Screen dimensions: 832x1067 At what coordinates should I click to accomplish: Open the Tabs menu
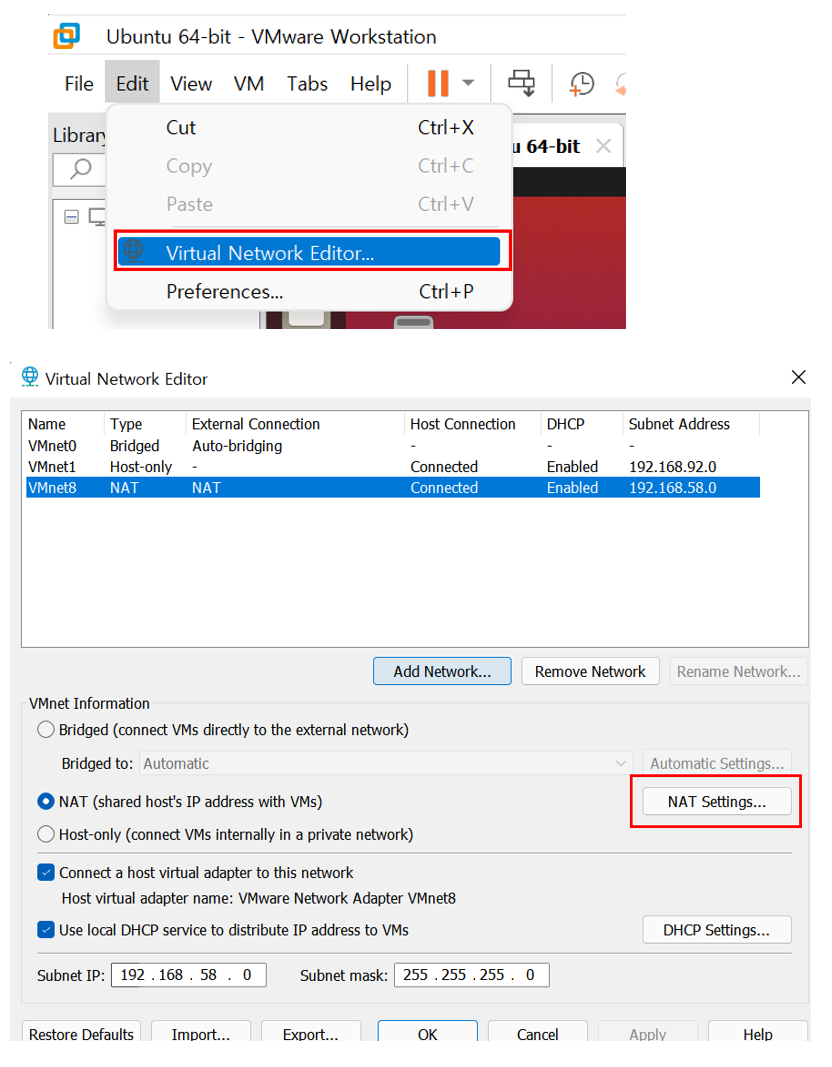pyautogui.click(x=307, y=84)
